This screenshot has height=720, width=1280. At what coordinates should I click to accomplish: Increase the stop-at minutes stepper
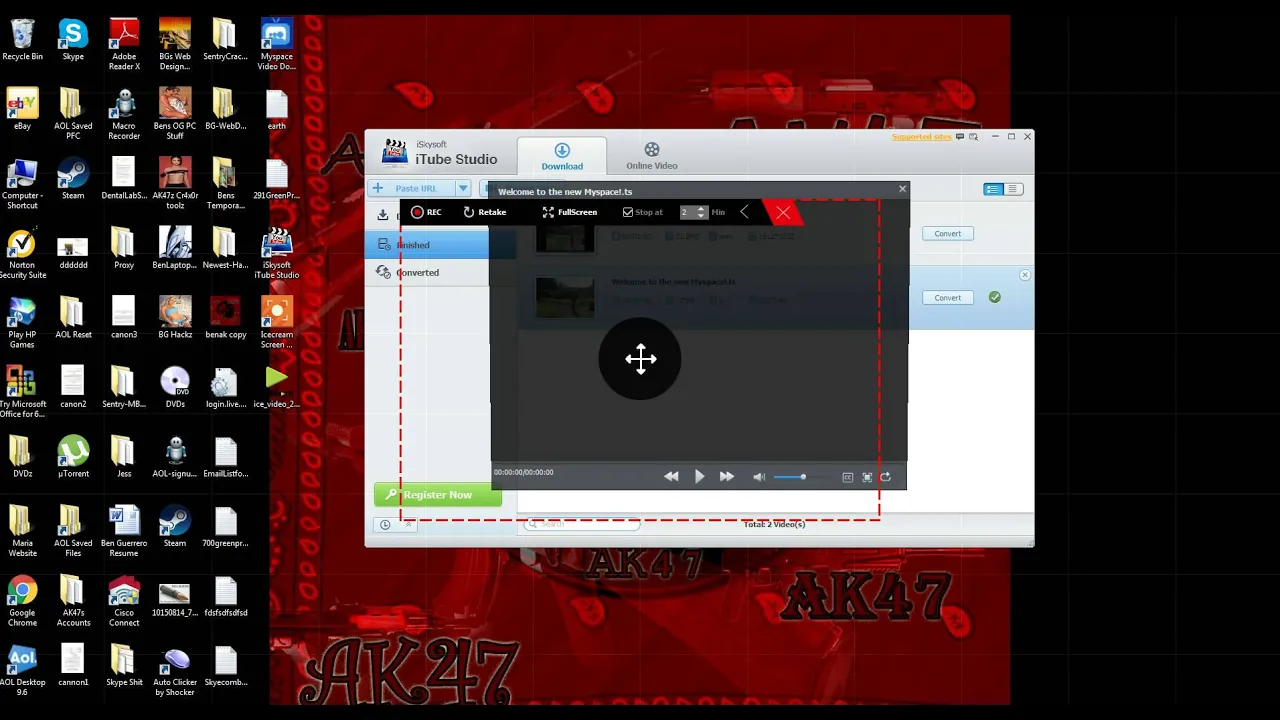(701, 209)
